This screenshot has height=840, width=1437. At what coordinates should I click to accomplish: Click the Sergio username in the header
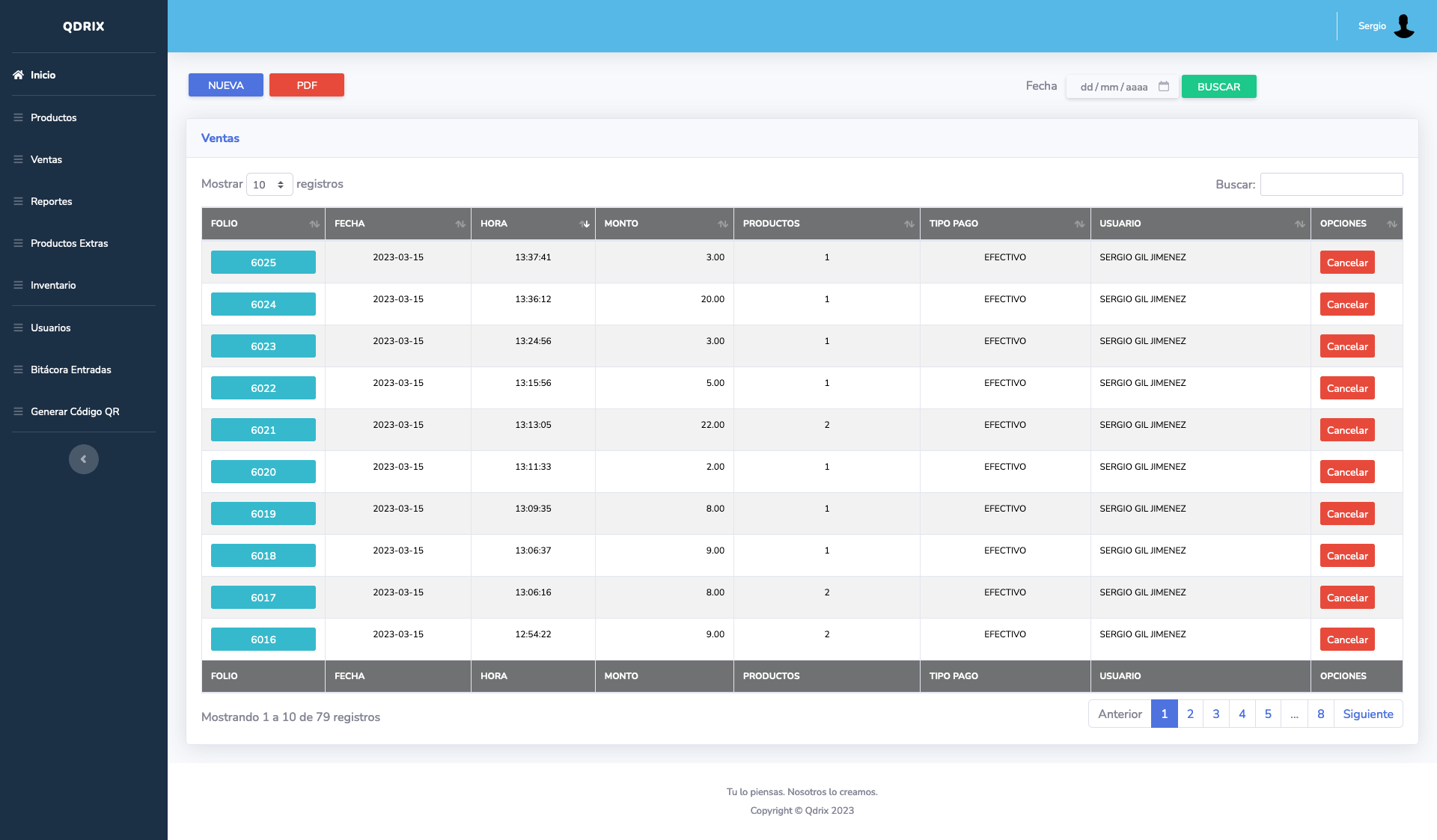[x=1372, y=26]
